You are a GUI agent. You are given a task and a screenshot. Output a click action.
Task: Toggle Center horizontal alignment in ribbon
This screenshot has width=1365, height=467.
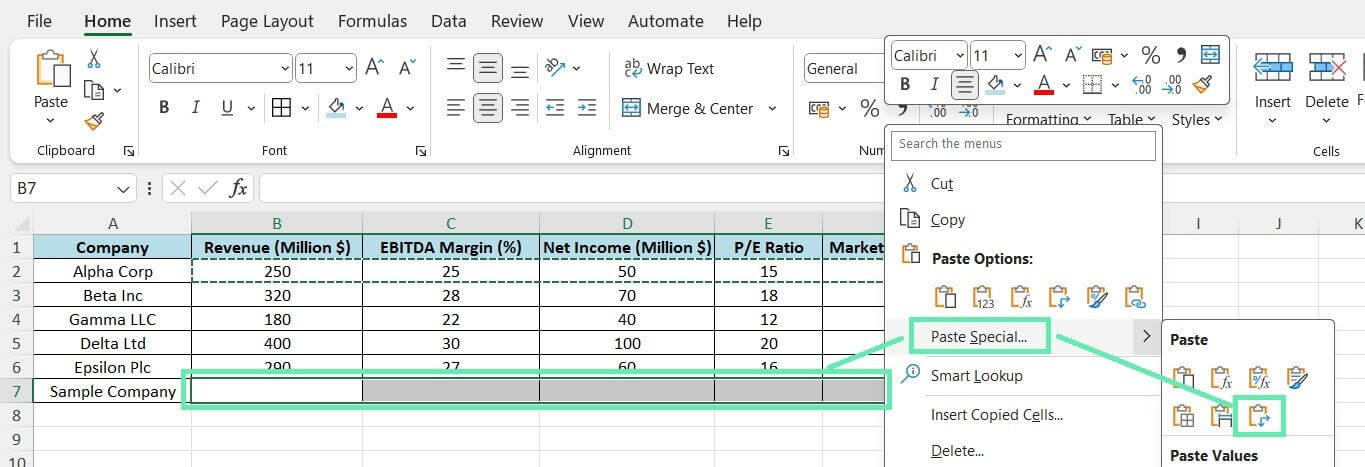488,108
